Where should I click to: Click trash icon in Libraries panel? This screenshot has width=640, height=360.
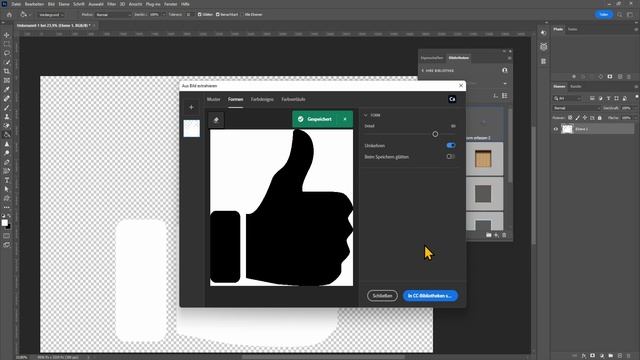tap(504, 235)
